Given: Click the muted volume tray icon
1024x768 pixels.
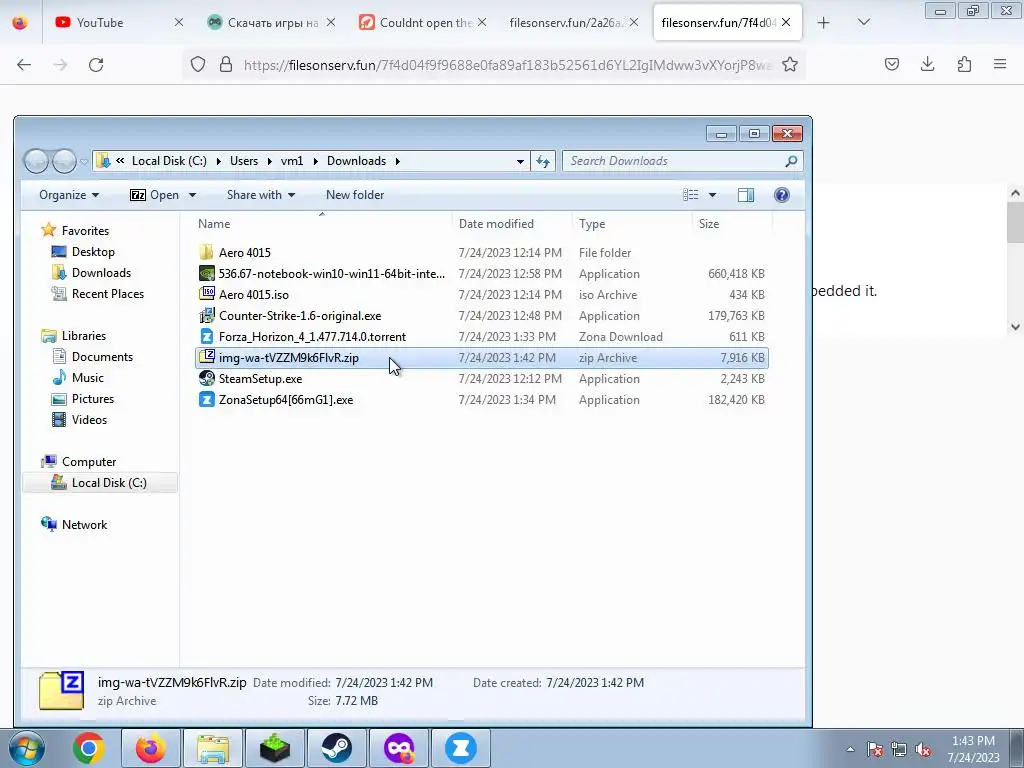Looking at the screenshot, I should click(x=923, y=749).
